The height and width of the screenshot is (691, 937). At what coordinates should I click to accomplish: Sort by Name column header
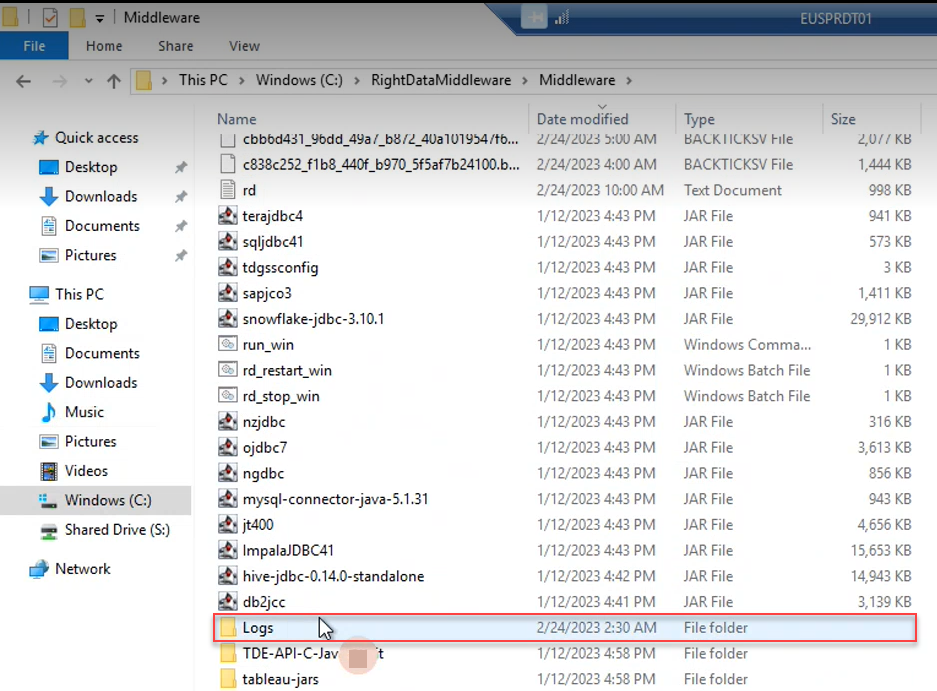click(237, 119)
